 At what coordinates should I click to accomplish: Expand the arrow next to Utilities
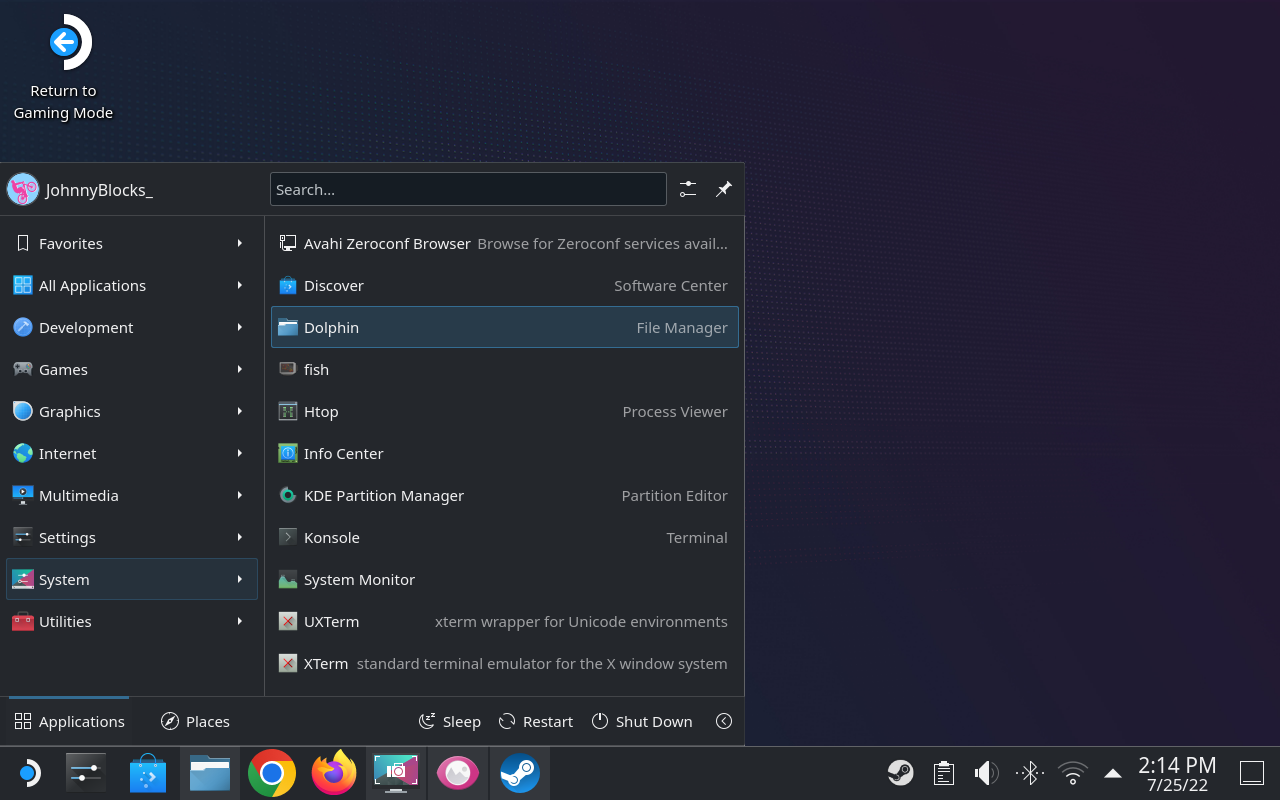pos(240,621)
